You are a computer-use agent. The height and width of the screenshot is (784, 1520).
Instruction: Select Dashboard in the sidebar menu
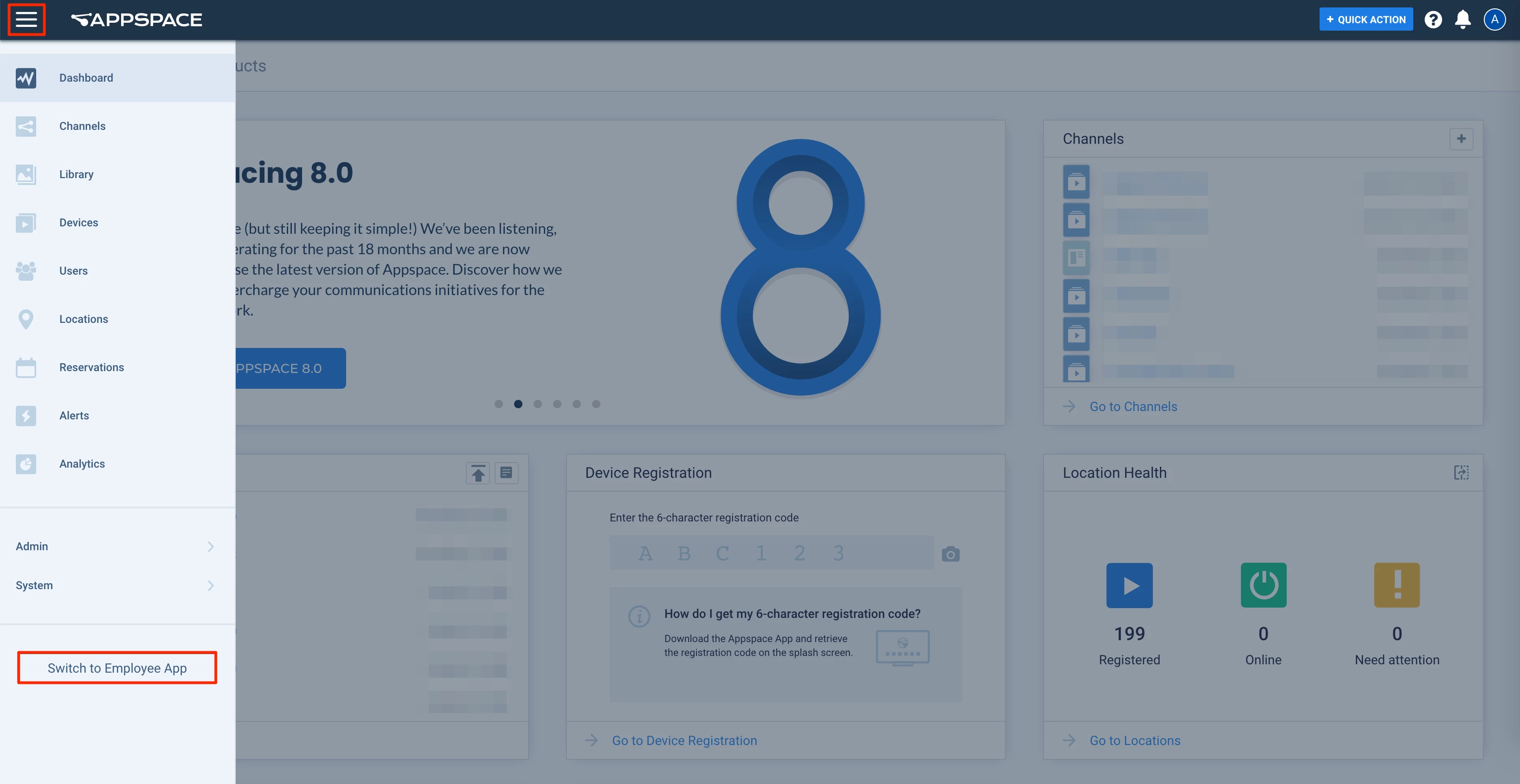click(117, 78)
